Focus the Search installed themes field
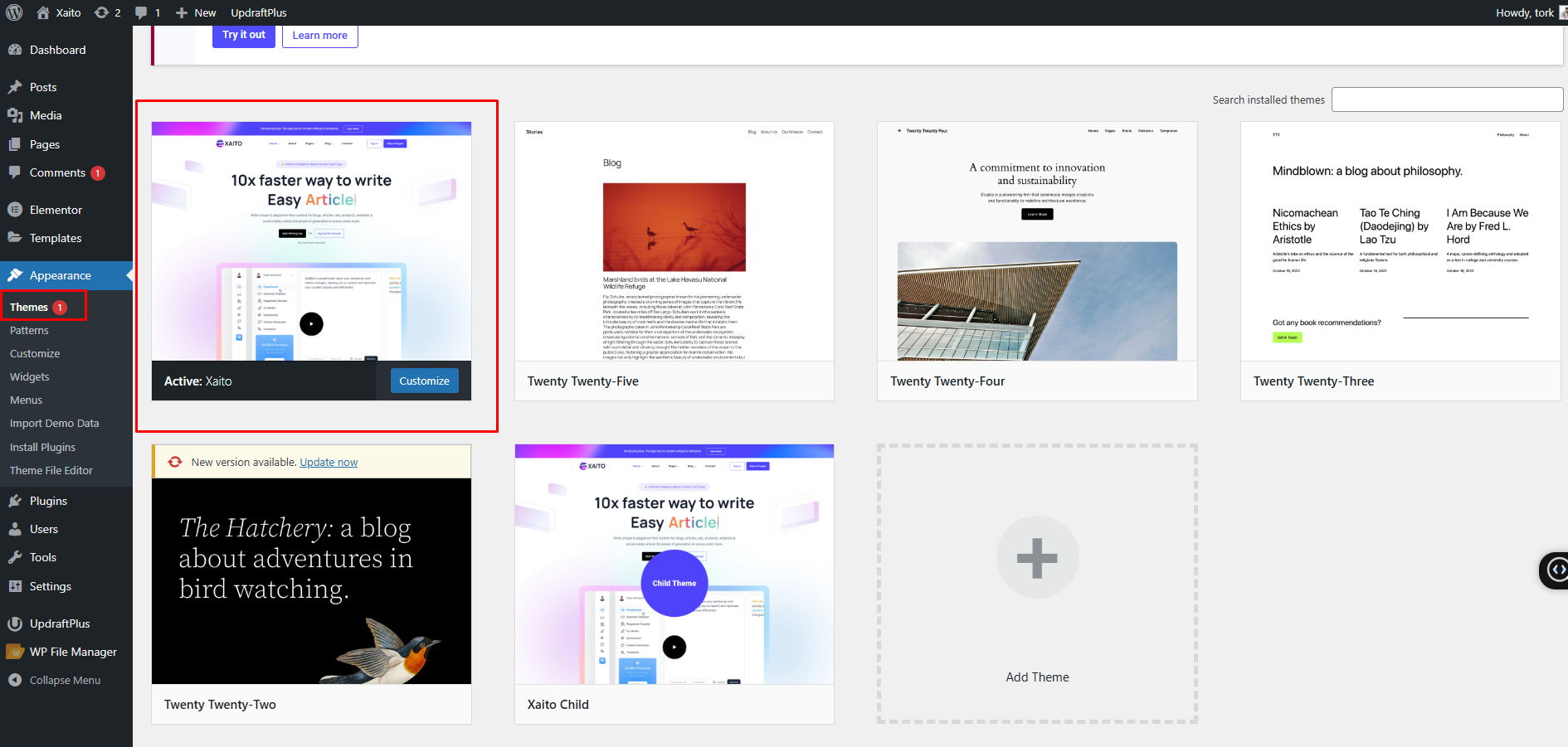Screen dimensions: 1568x747 coord(1447,99)
